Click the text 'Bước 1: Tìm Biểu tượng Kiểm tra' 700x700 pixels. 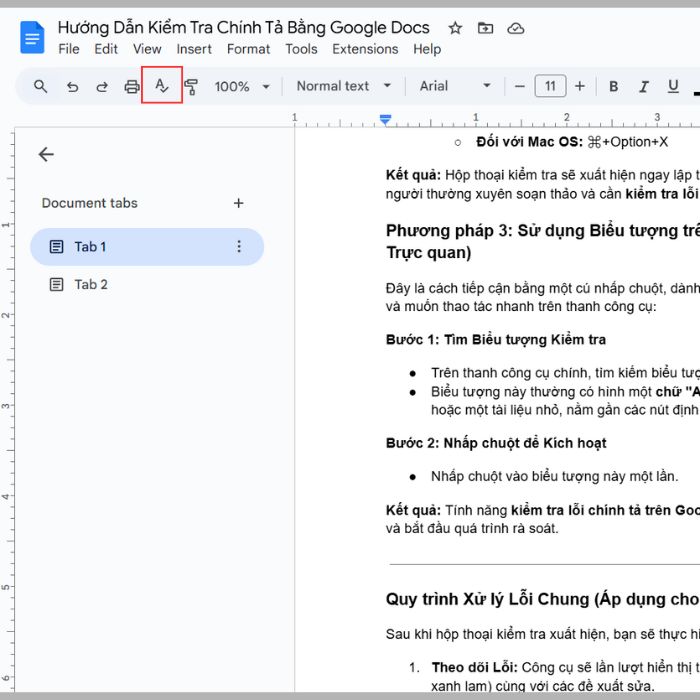(x=496, y=340)
